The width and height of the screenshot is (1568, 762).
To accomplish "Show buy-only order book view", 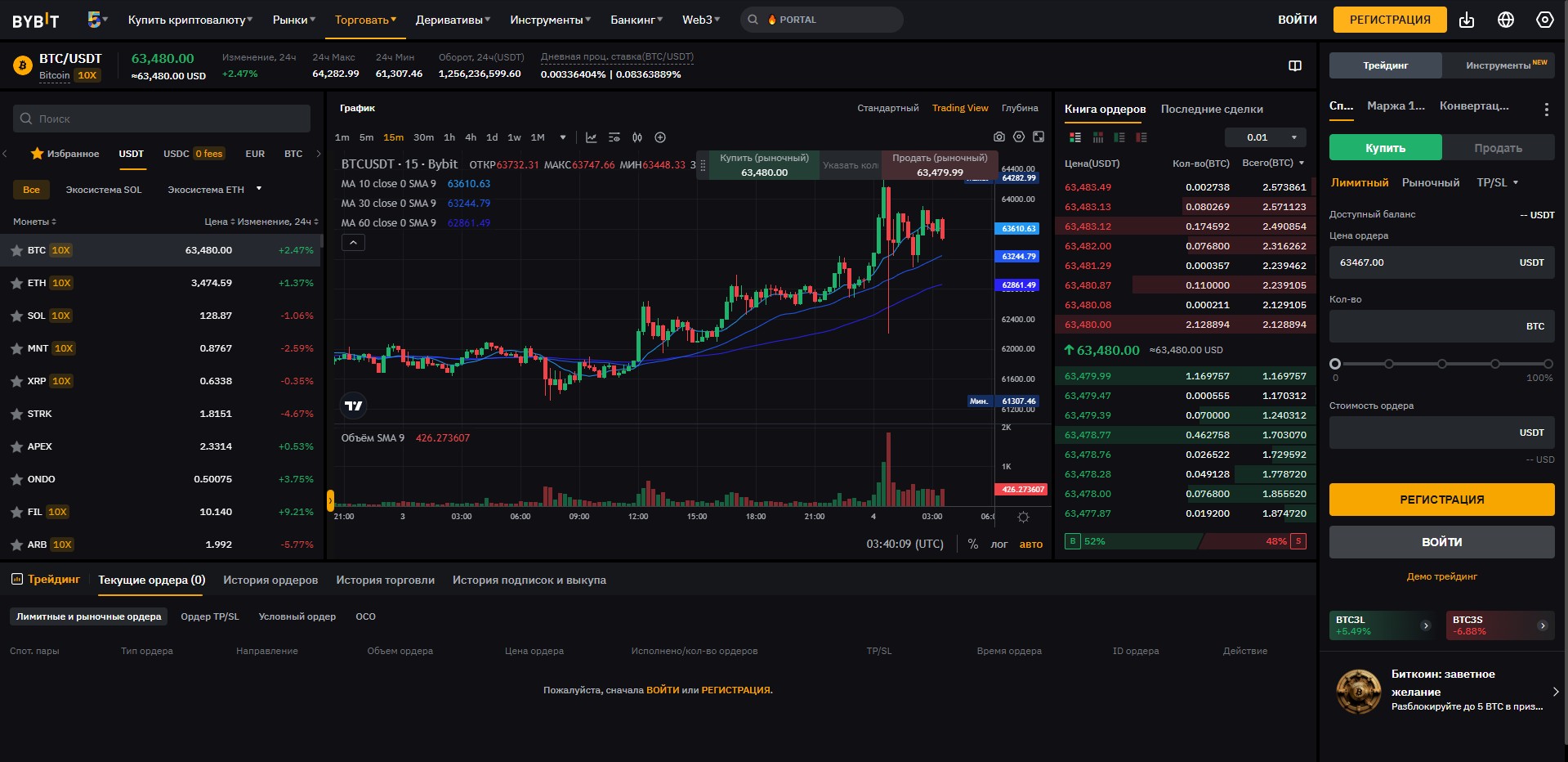I will pos(1119,137).
